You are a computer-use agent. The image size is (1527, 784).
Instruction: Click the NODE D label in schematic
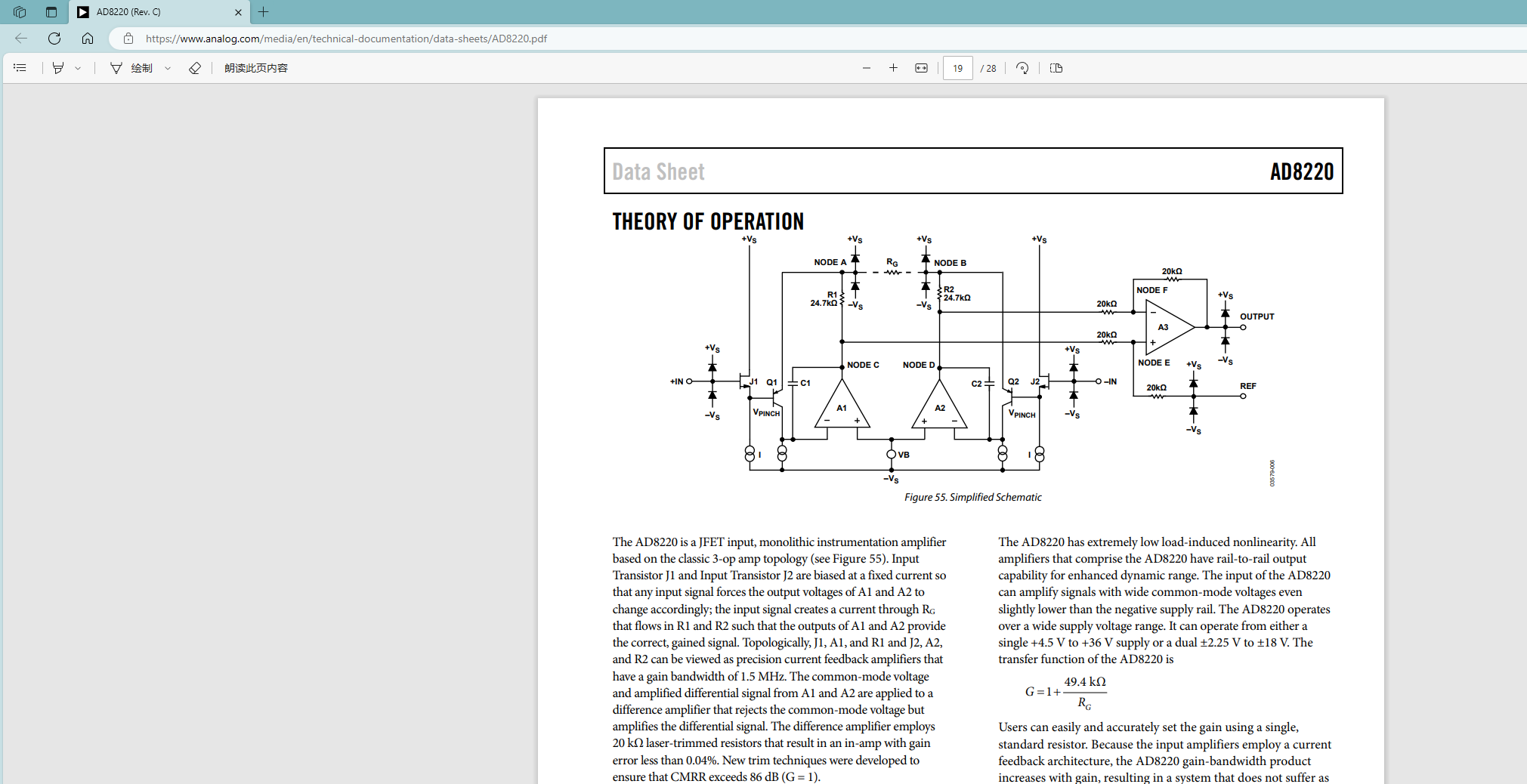click(x=919, y=365)
